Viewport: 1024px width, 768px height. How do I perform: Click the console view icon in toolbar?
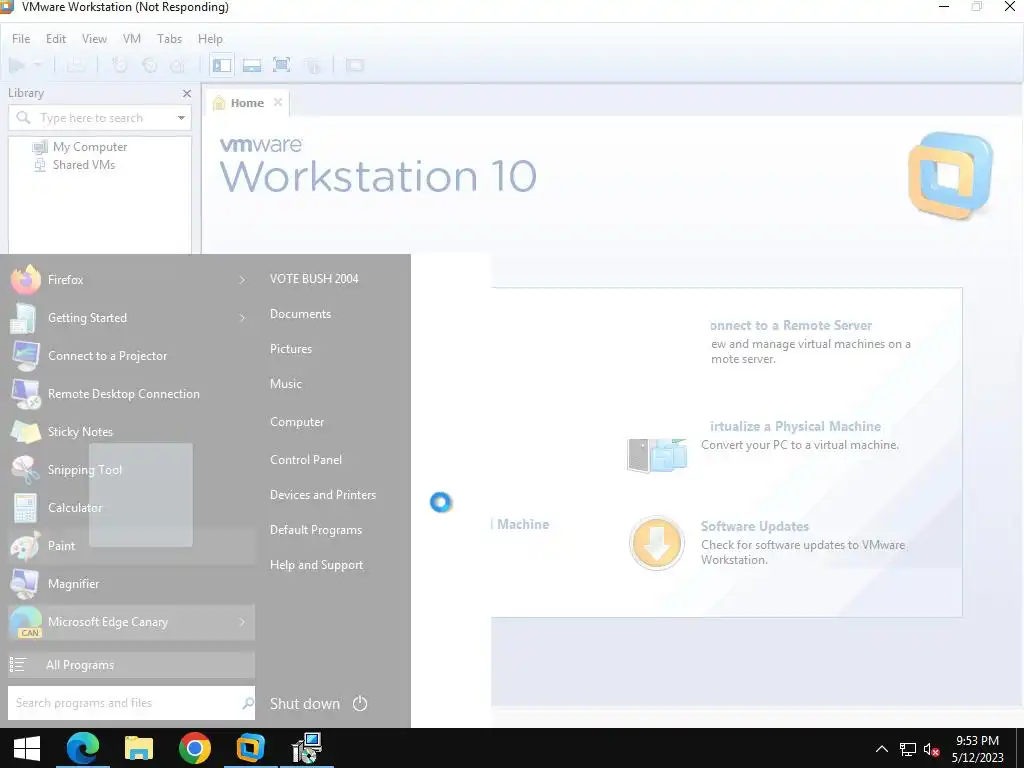[355, 65]
